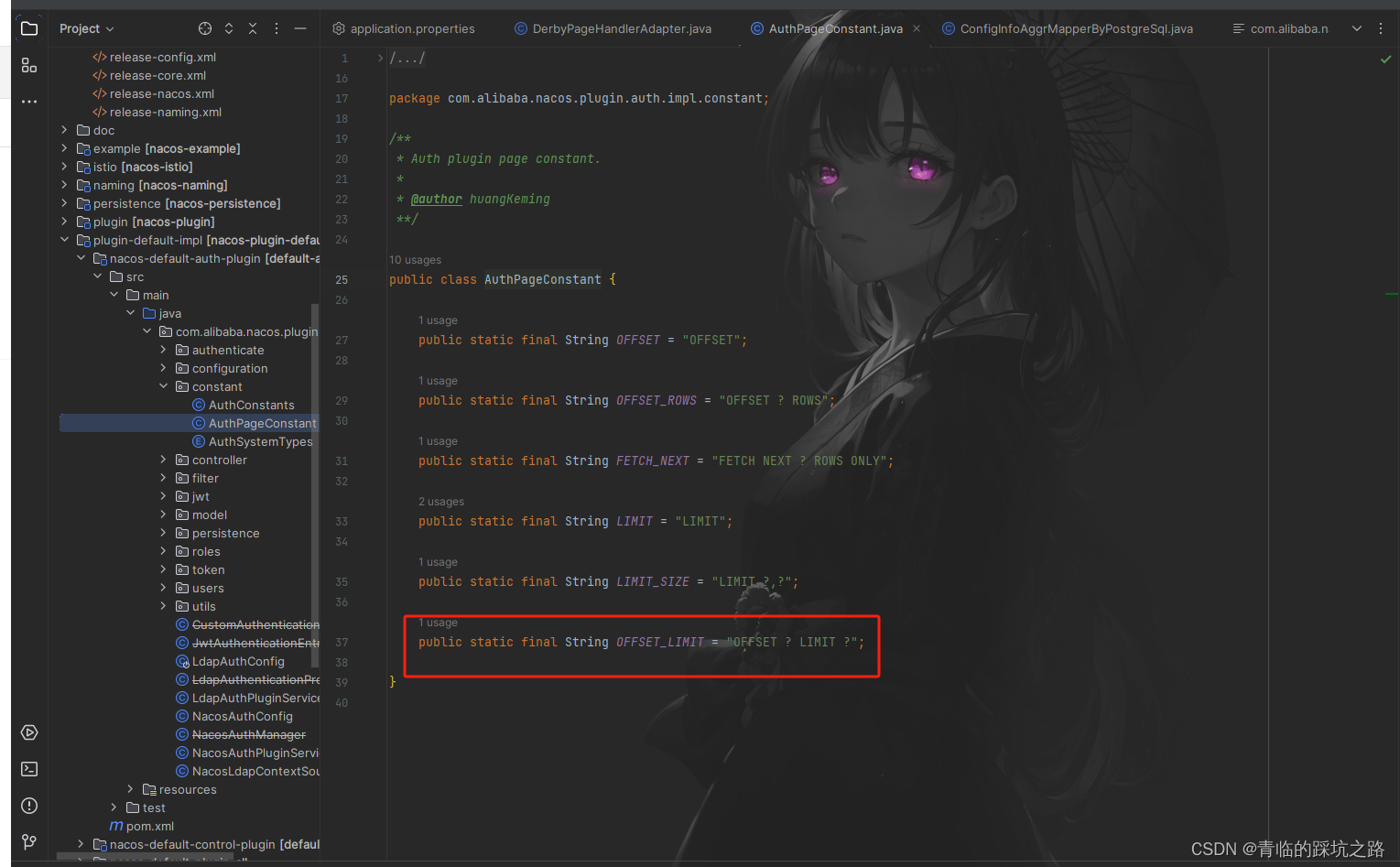The image size is (1400, 867).
Task: Expand istio [nacos-istio] module
Action: click(x=64, y=167)
